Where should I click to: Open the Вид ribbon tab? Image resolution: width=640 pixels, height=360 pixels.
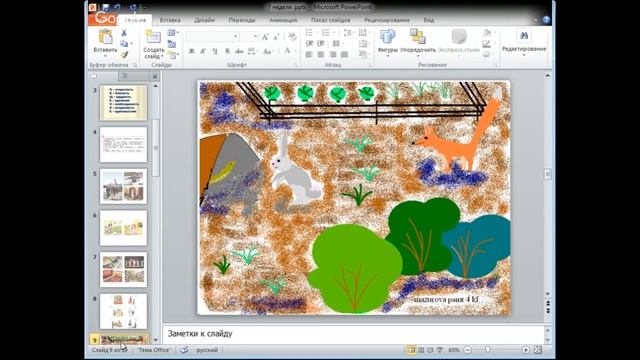click(x=429, y=20)
